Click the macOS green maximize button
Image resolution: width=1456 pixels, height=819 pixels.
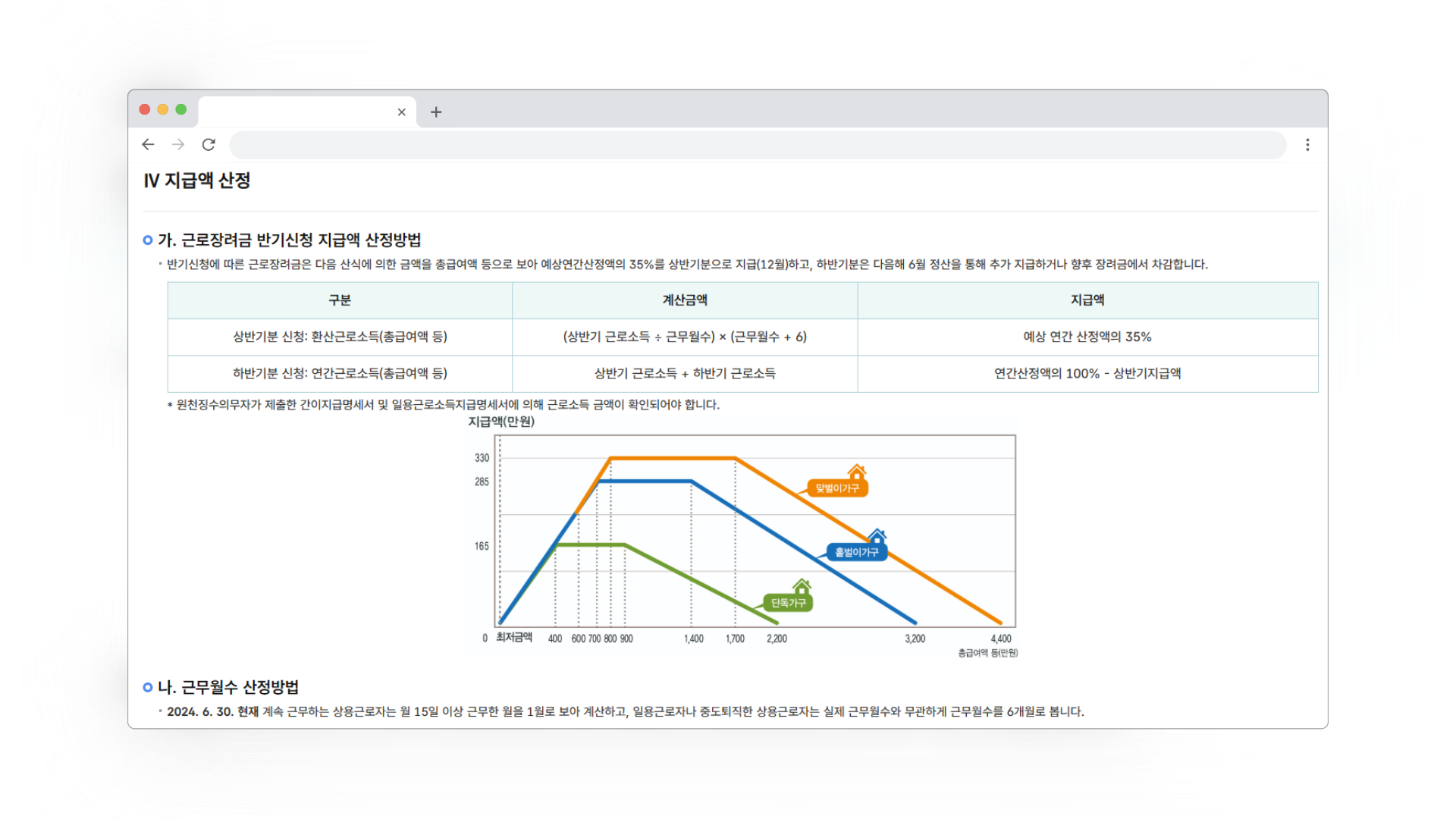tap(181, 109)
